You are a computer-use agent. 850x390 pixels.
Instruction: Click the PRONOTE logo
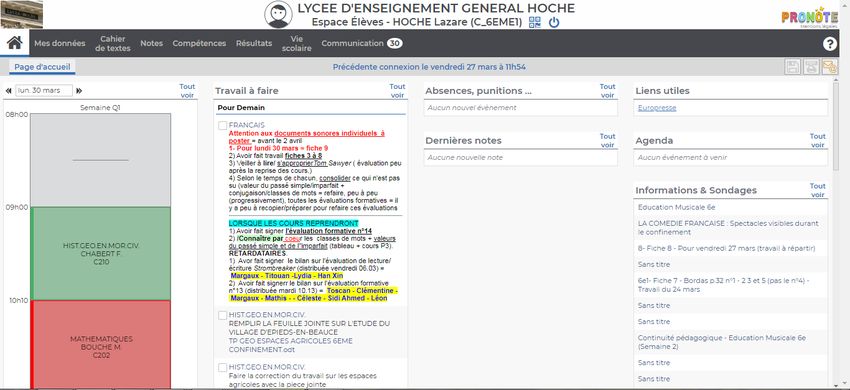click(809, 17)
